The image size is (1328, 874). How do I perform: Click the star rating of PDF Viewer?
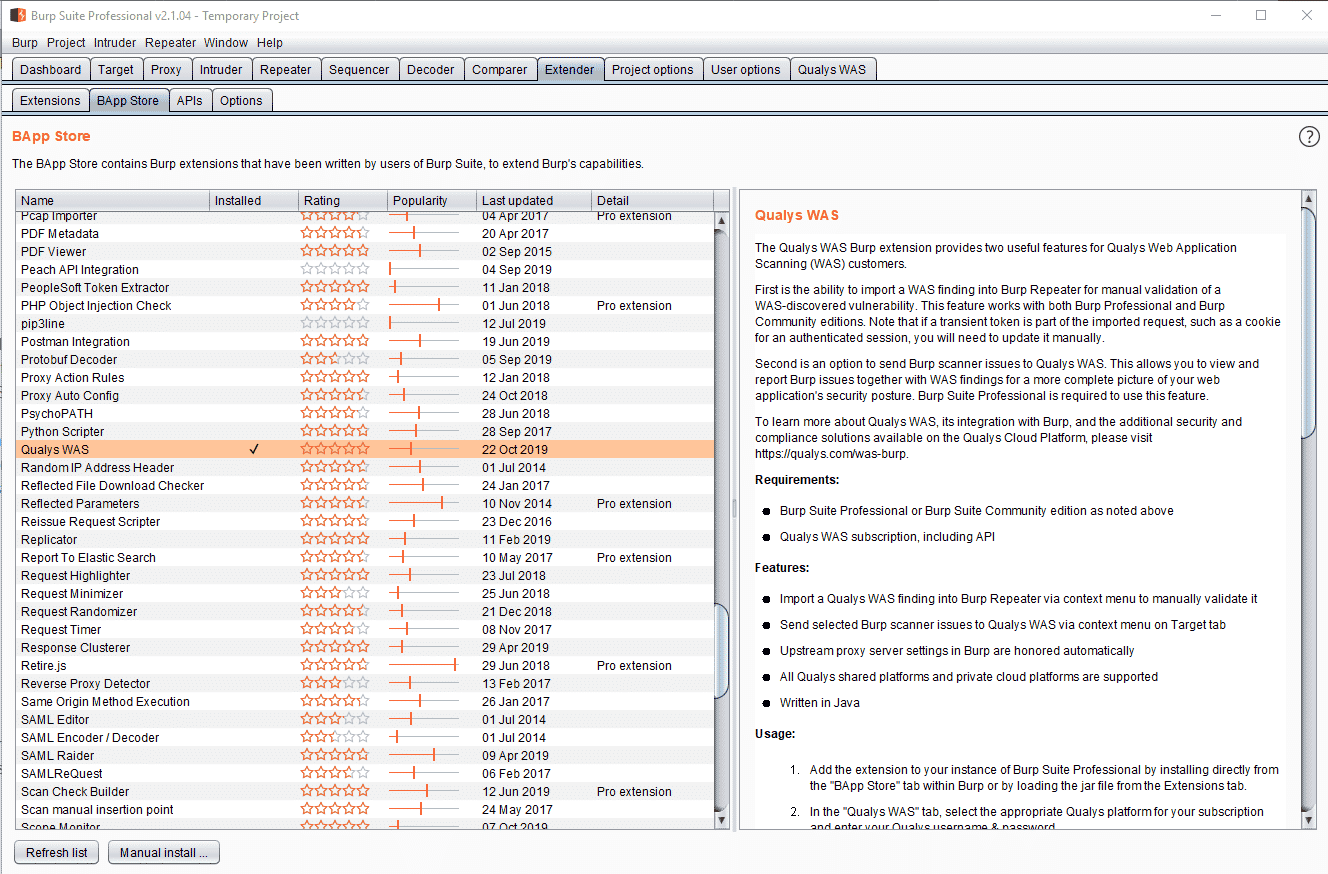point(335,252)
